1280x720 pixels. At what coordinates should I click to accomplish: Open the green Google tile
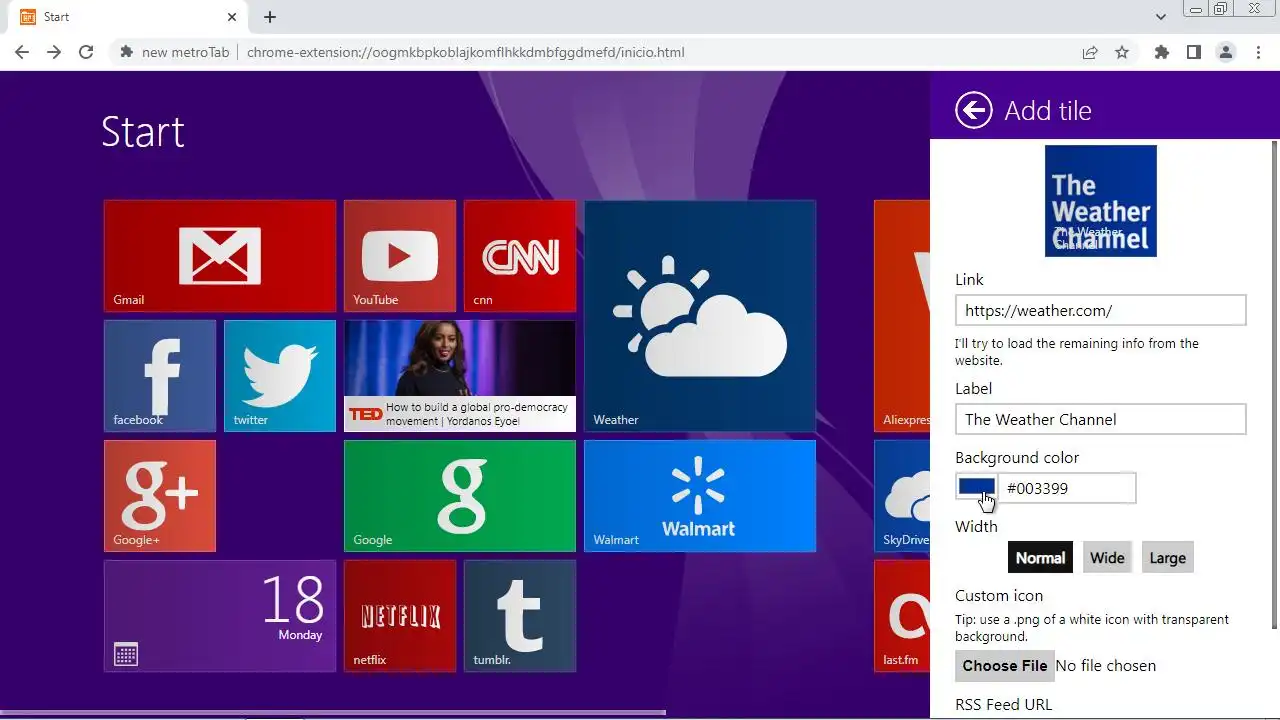460,496
